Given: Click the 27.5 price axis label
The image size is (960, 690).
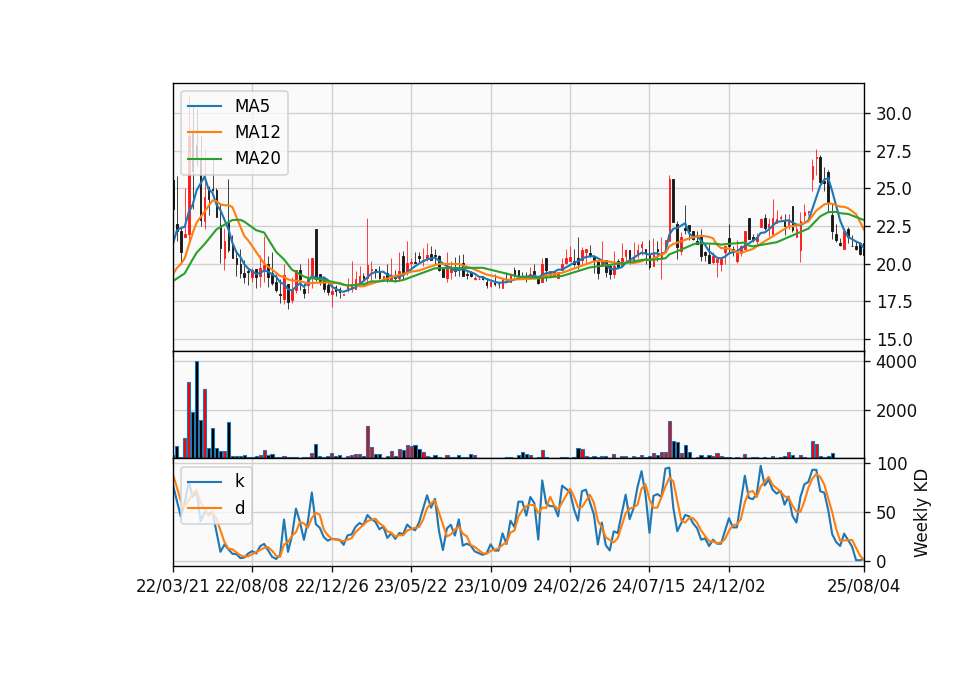Looking at the screenshot, I should point(893,152).
